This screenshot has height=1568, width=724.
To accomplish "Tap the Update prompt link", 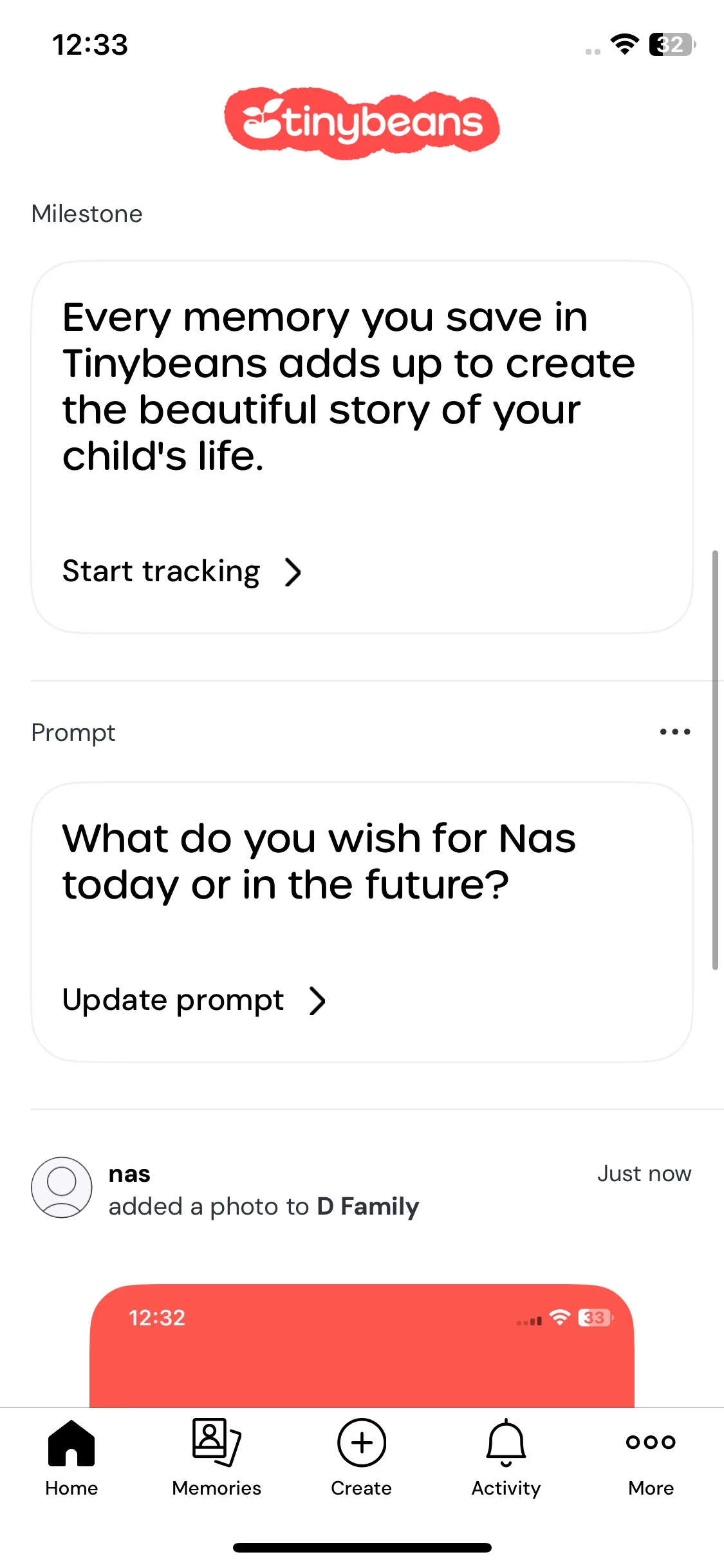I will [x=173, y=1001].
